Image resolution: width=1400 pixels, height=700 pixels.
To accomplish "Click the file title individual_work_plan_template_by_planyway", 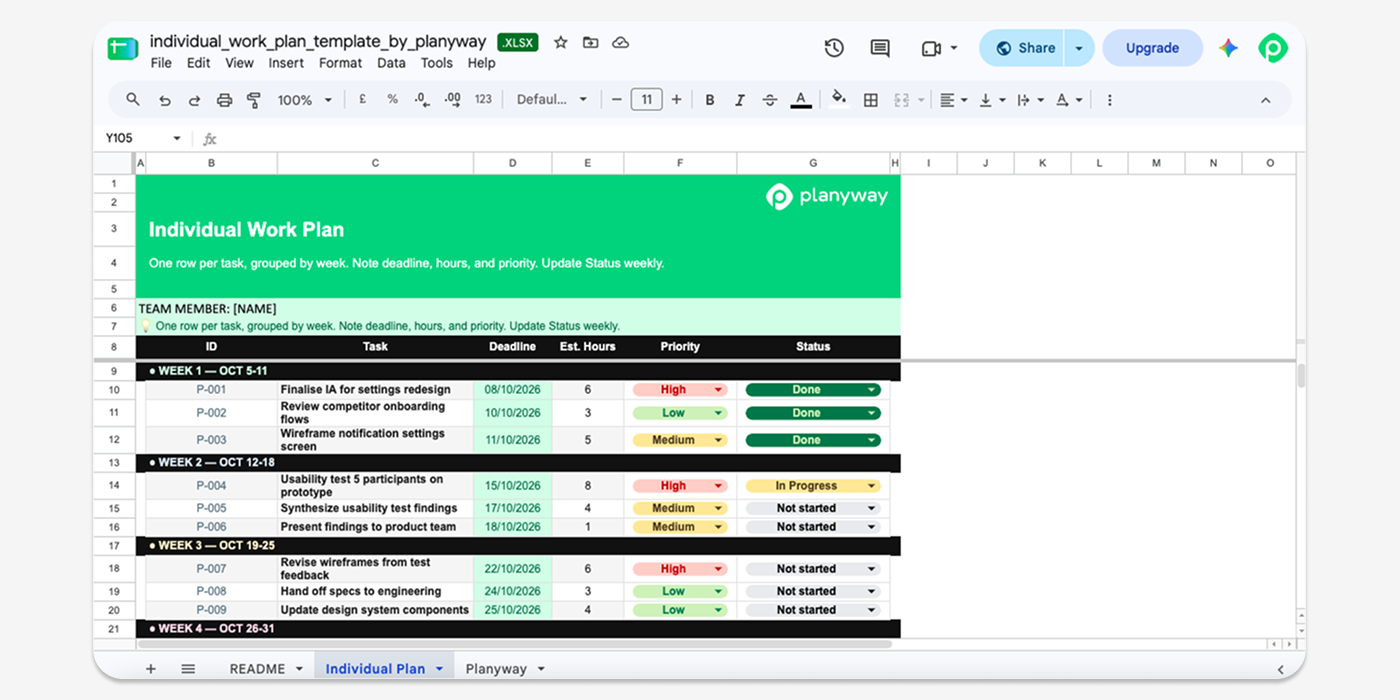I will pyautogui.click(x=318, y=42).
